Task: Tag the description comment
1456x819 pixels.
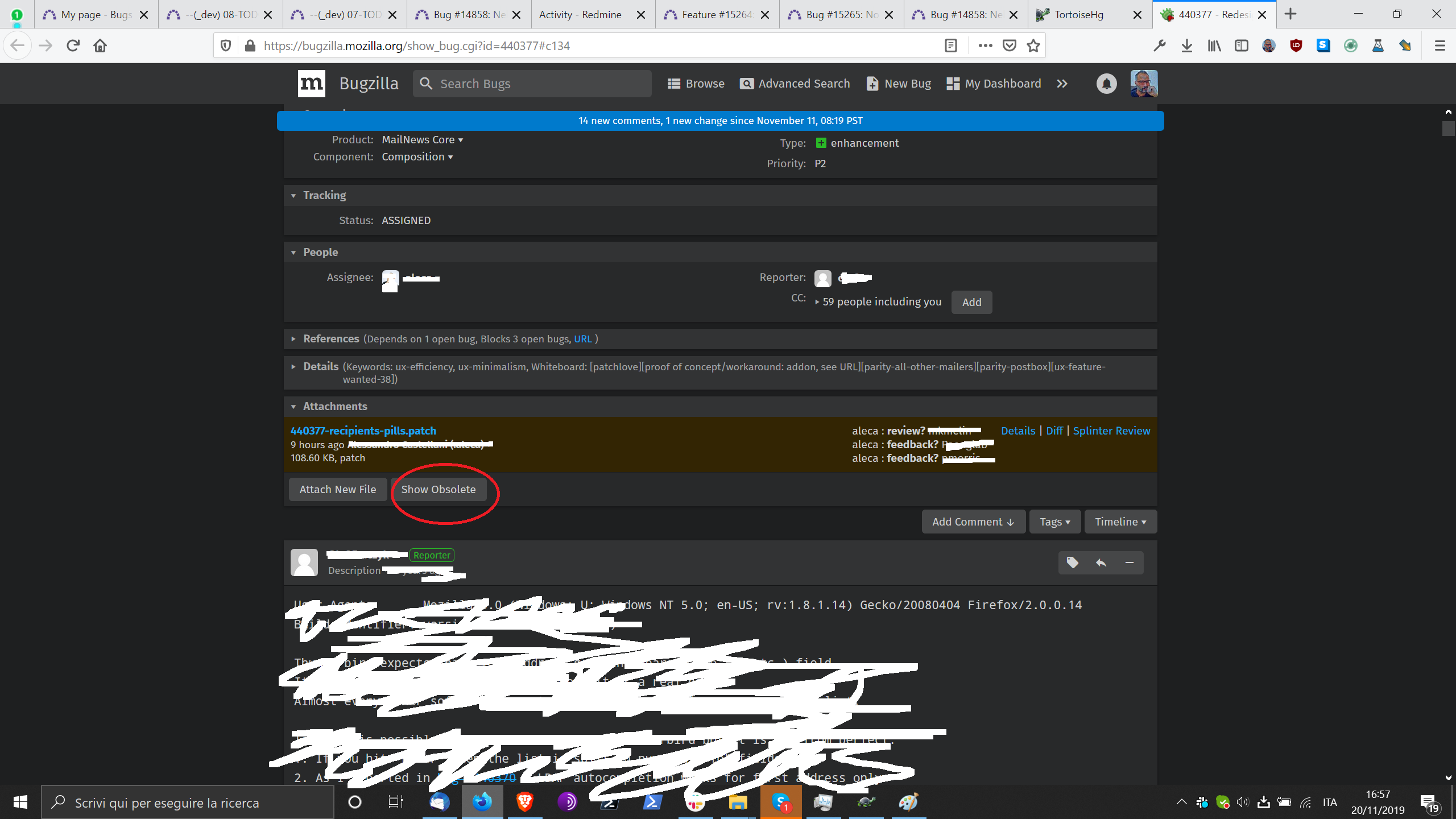Action: click(x=1073, y=562)
